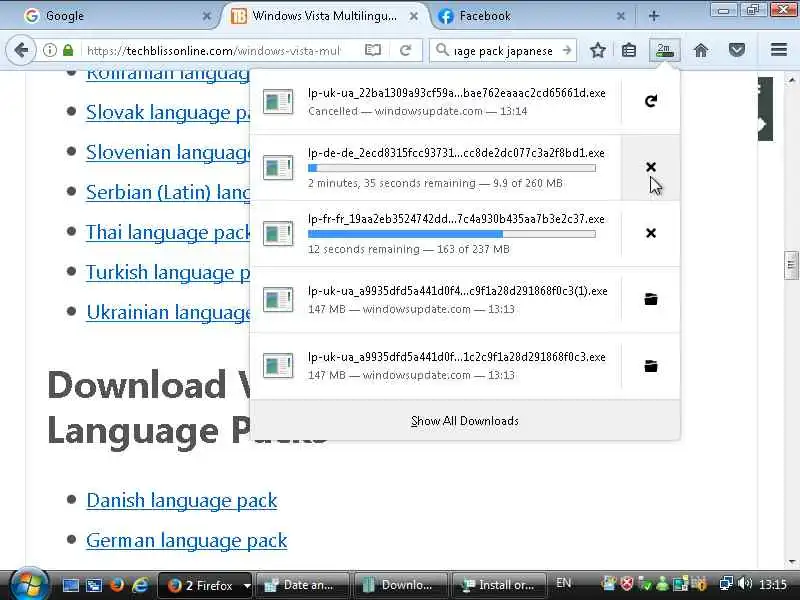Open the Firefox hamburger menu
This screenshot has width=800, height=600.
(779, 50)
